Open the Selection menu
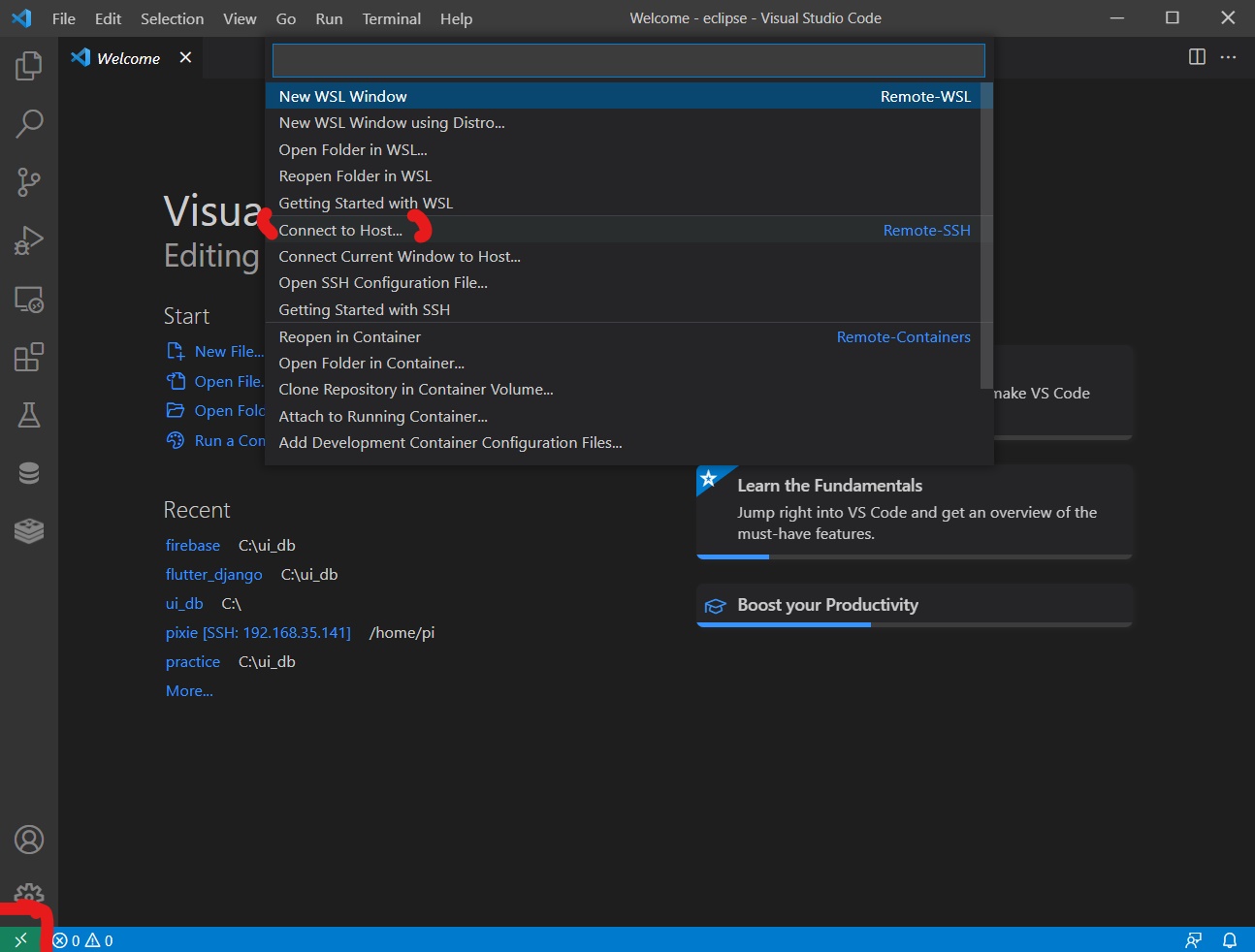1255x952 pixels. coord(172,18)
